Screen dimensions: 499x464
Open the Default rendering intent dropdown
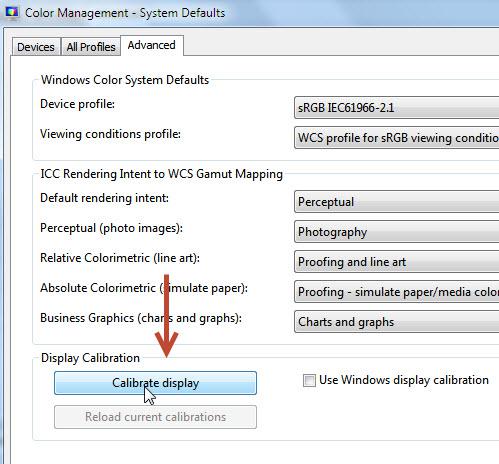point(396,202)
